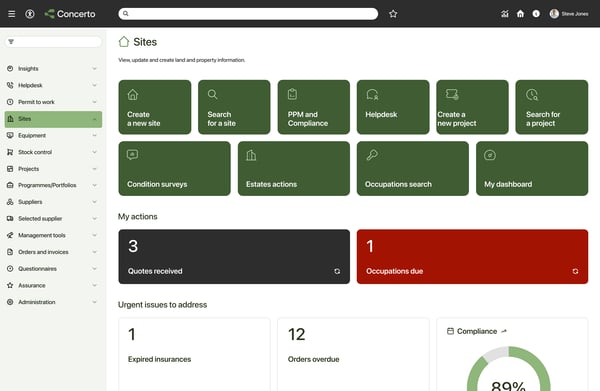The width and height of the screenshot is (600, 391).
Task: Click the Steve Jones user name
Action: (x=575, y=14)
